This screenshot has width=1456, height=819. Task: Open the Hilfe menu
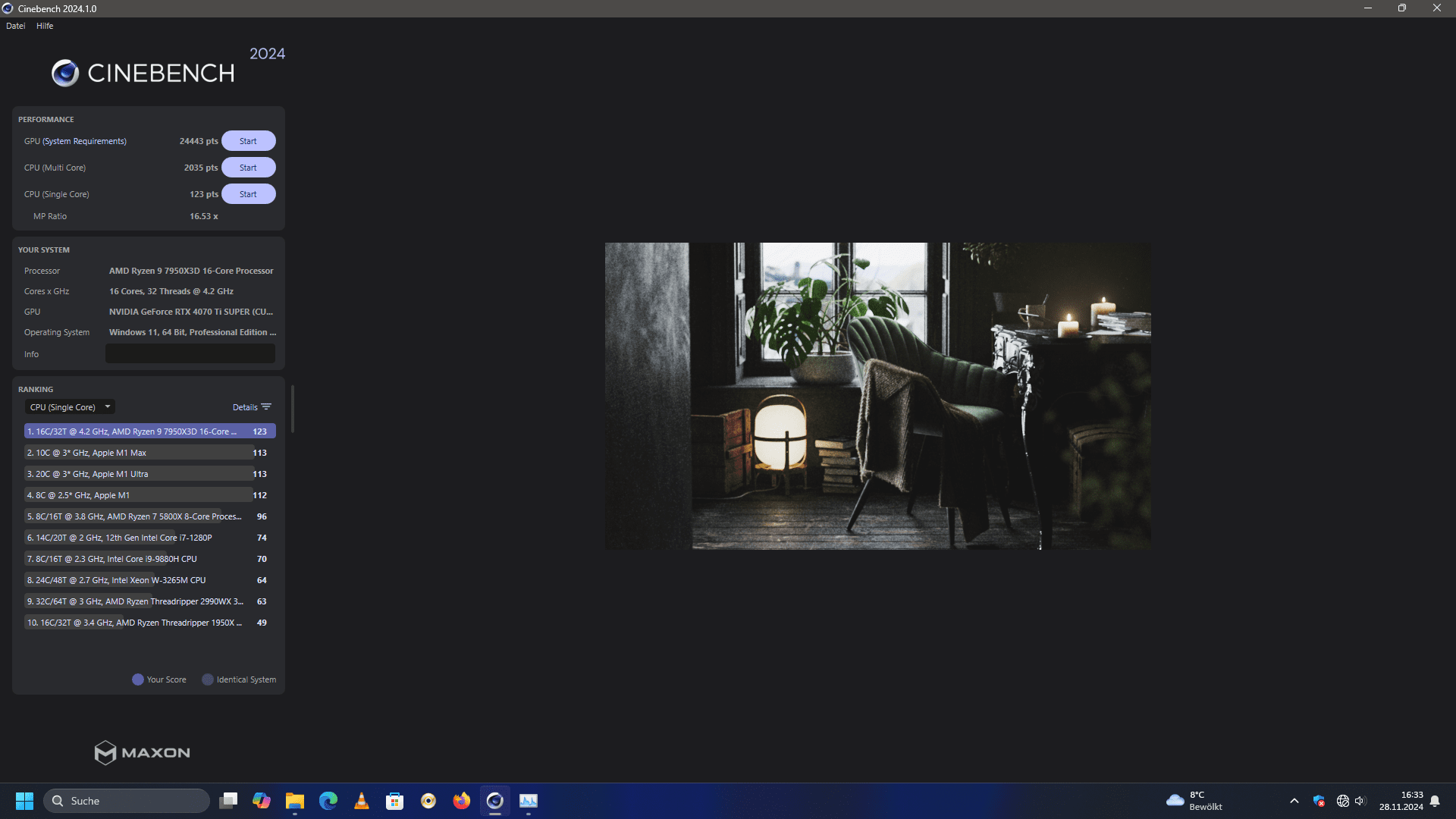tap(45, 26)
